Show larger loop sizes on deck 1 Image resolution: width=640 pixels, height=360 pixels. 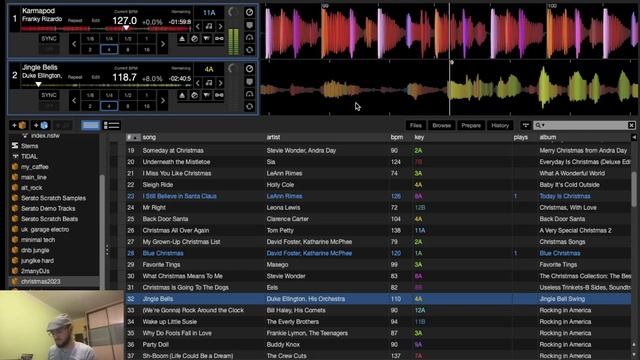(162, 44)
